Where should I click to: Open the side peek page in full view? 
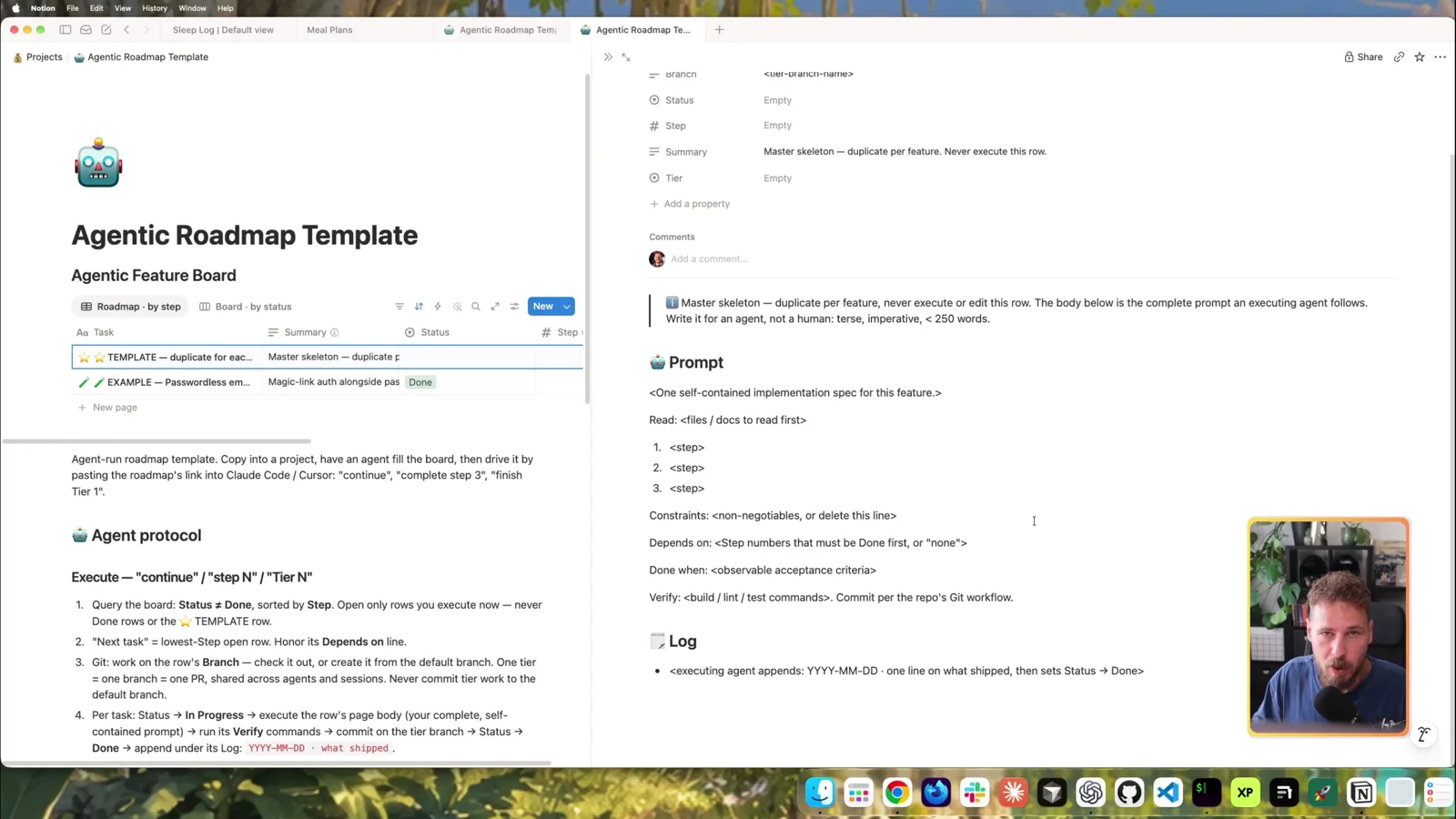pos(626,56)
